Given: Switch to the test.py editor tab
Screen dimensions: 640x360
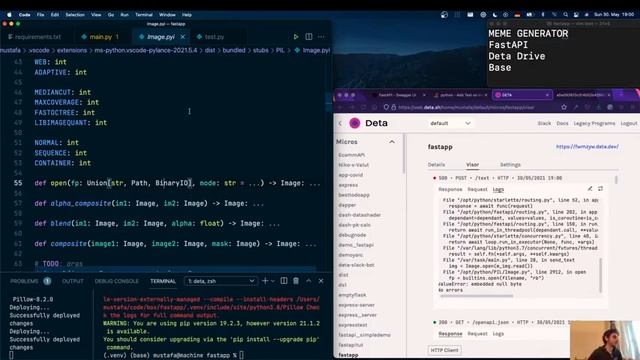Looking at the screenshot, I should (x=214, y=37).
